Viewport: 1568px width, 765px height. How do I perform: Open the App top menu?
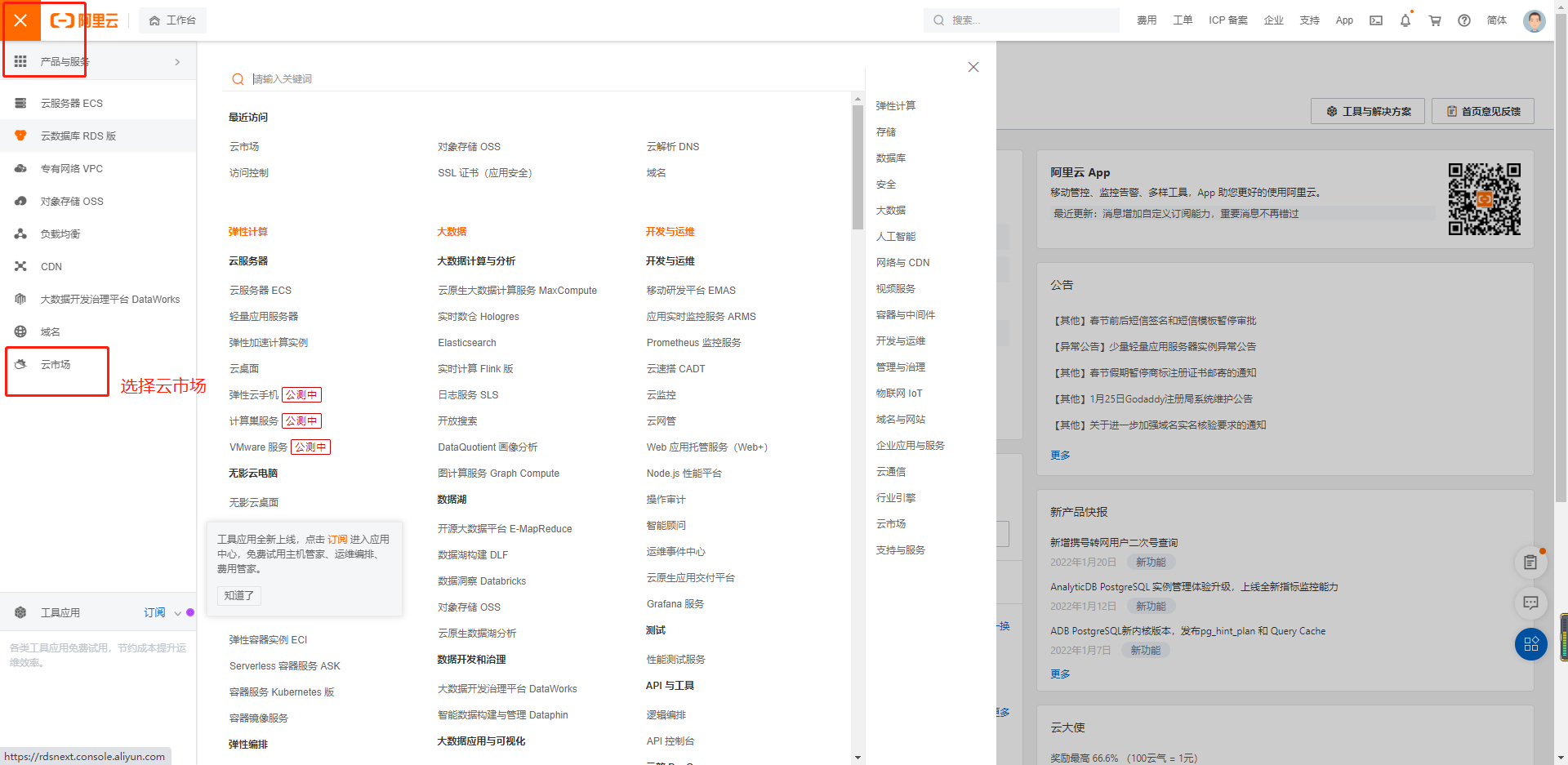[1344, 20]
